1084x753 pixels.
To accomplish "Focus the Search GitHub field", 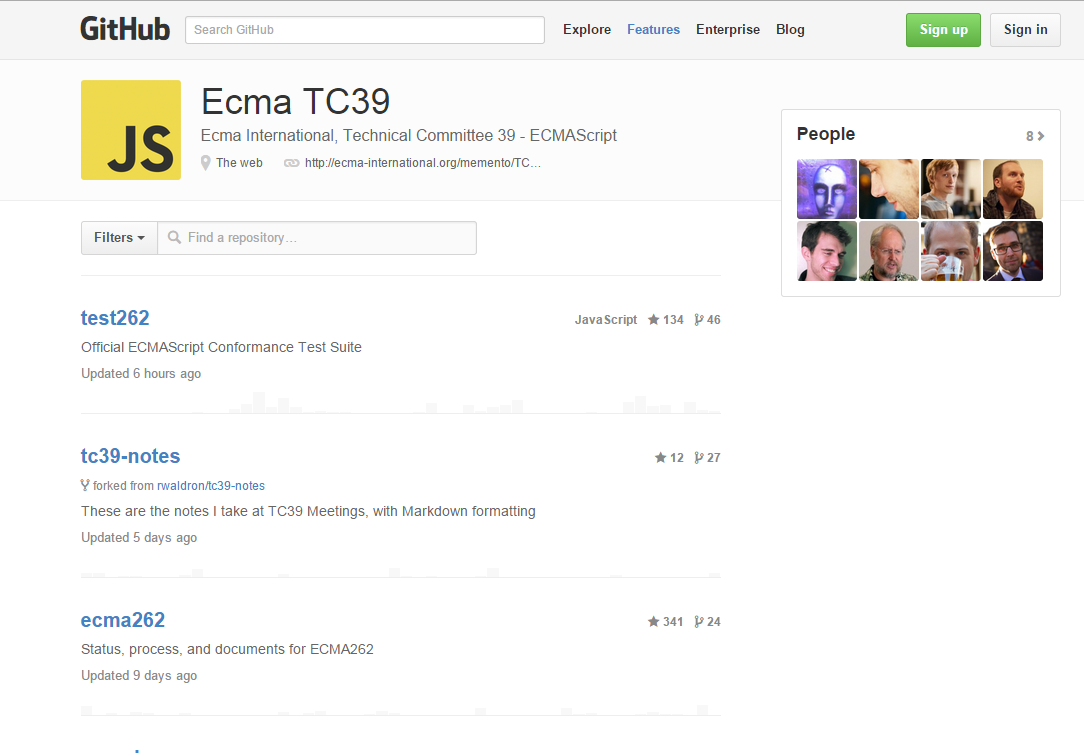I will pyautogui.click(x=364, y=30).
